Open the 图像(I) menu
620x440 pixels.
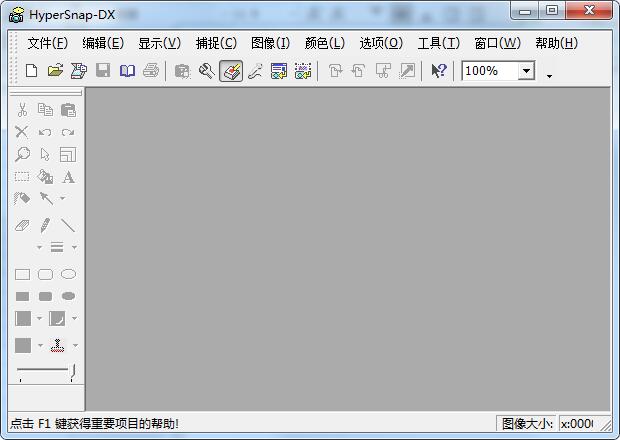(x=270, y=43)
